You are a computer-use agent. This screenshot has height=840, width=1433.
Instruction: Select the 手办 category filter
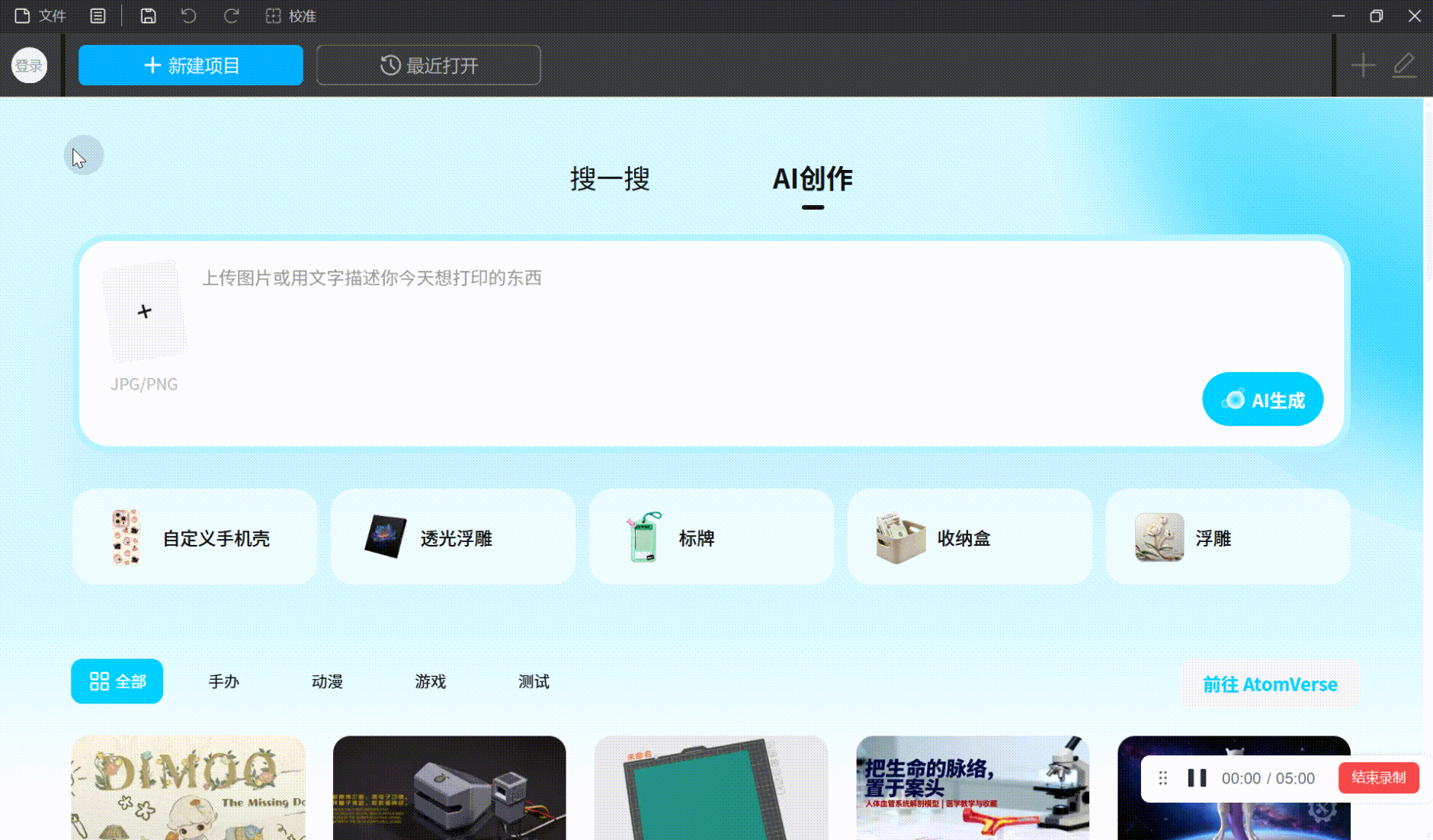click(224, 681)
